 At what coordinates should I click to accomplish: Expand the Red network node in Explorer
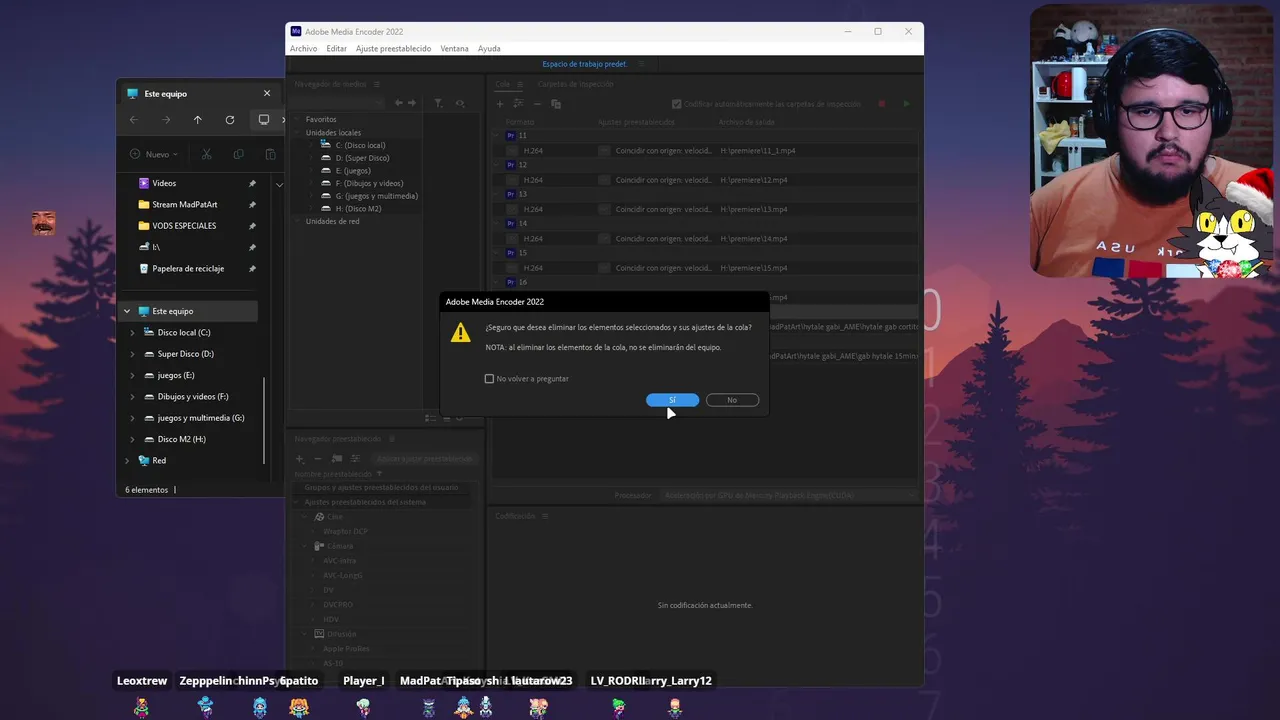coord(127,461)
